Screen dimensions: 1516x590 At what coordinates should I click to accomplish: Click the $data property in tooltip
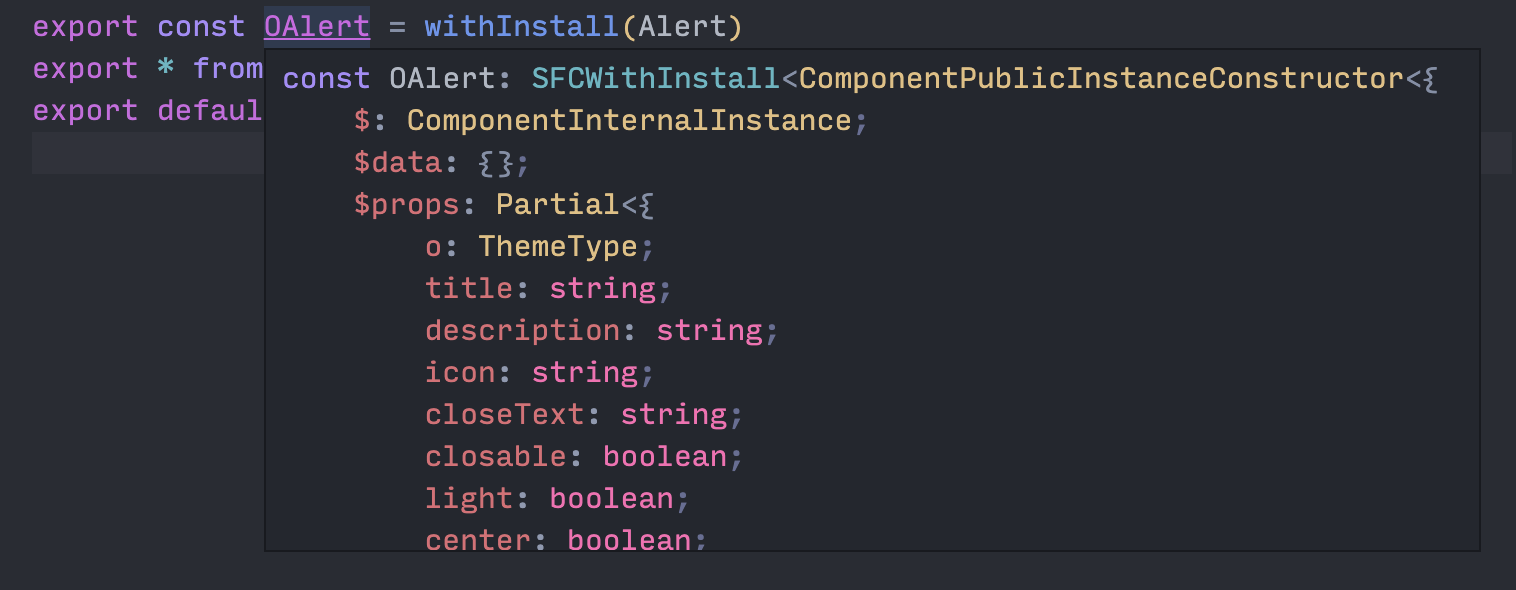coord(397,162)
